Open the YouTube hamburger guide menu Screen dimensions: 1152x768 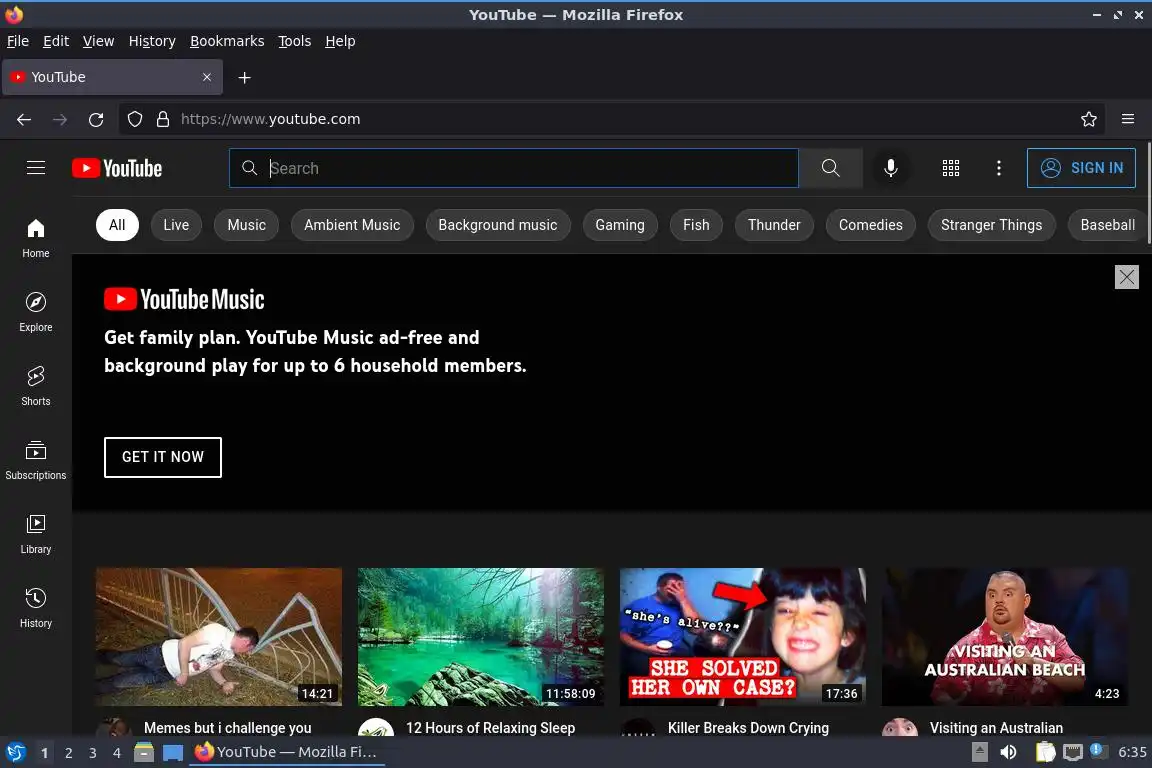pos(35,168)
